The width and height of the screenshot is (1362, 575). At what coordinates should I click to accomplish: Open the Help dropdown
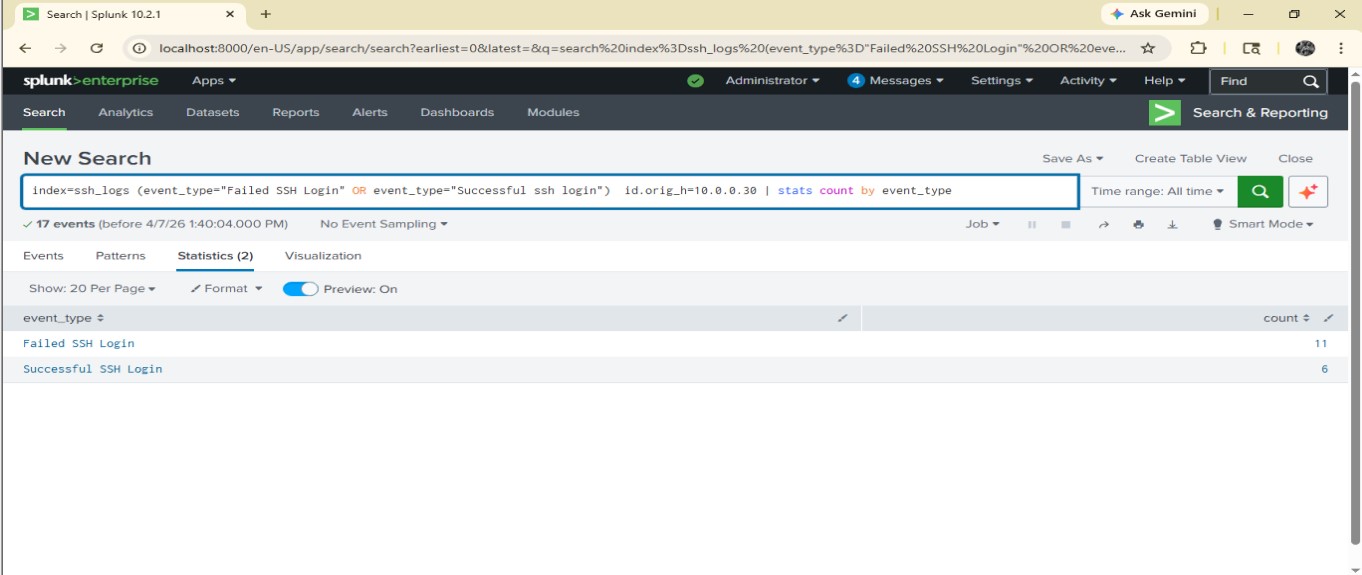point(1165,81)
